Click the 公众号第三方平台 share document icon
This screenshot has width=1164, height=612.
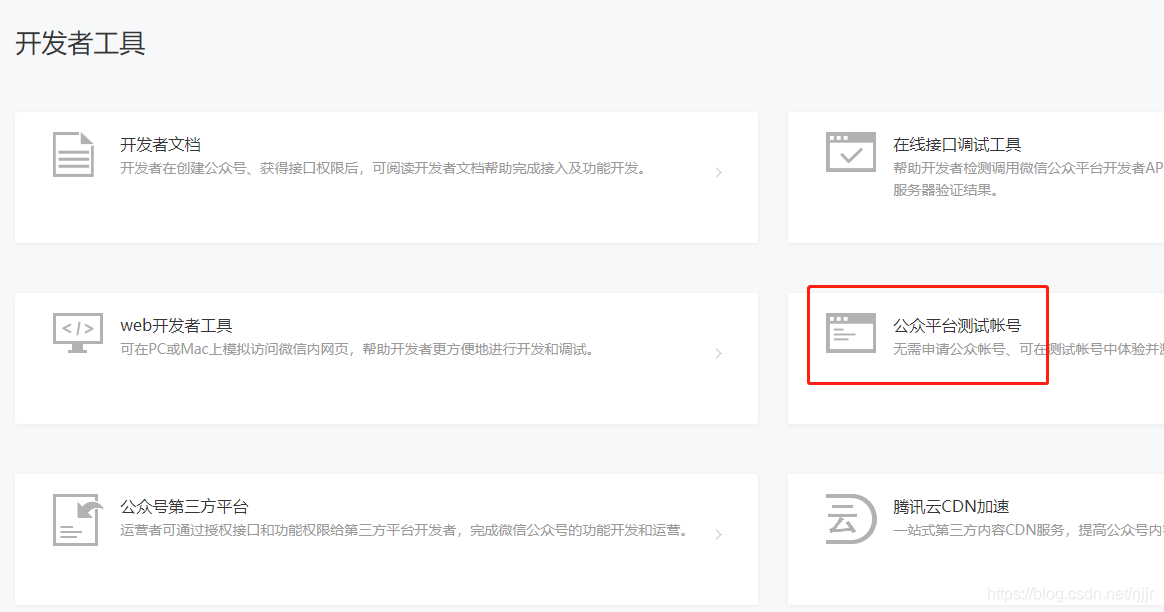pyautogui.click(x=77, y=520)
